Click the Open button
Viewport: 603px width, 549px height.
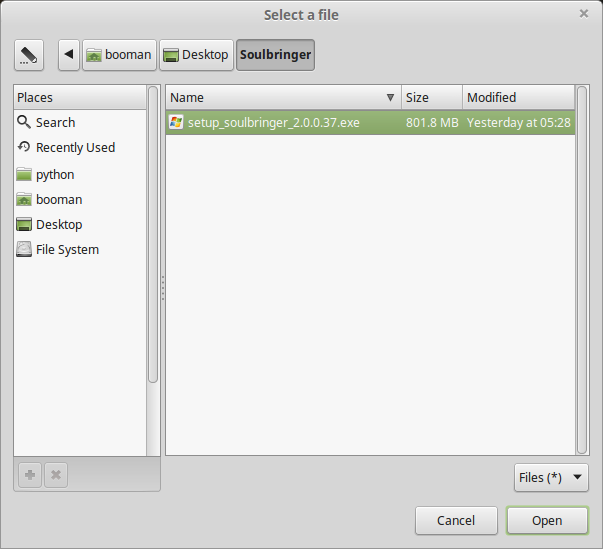547,521
